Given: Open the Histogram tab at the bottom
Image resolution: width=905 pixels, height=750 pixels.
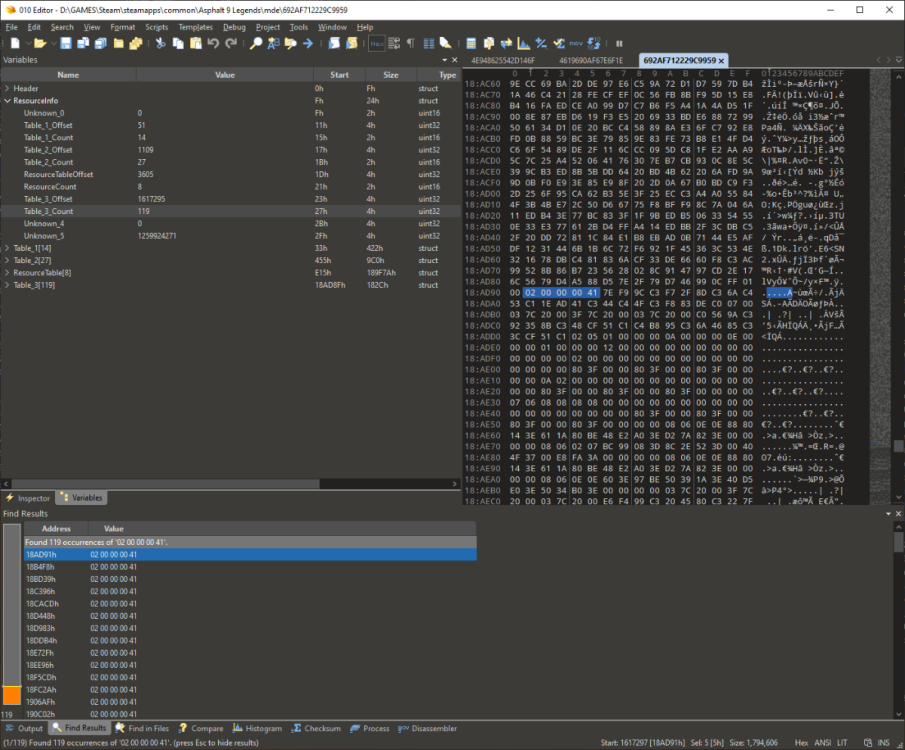Looking at the screenshot, I should point(257,729).
